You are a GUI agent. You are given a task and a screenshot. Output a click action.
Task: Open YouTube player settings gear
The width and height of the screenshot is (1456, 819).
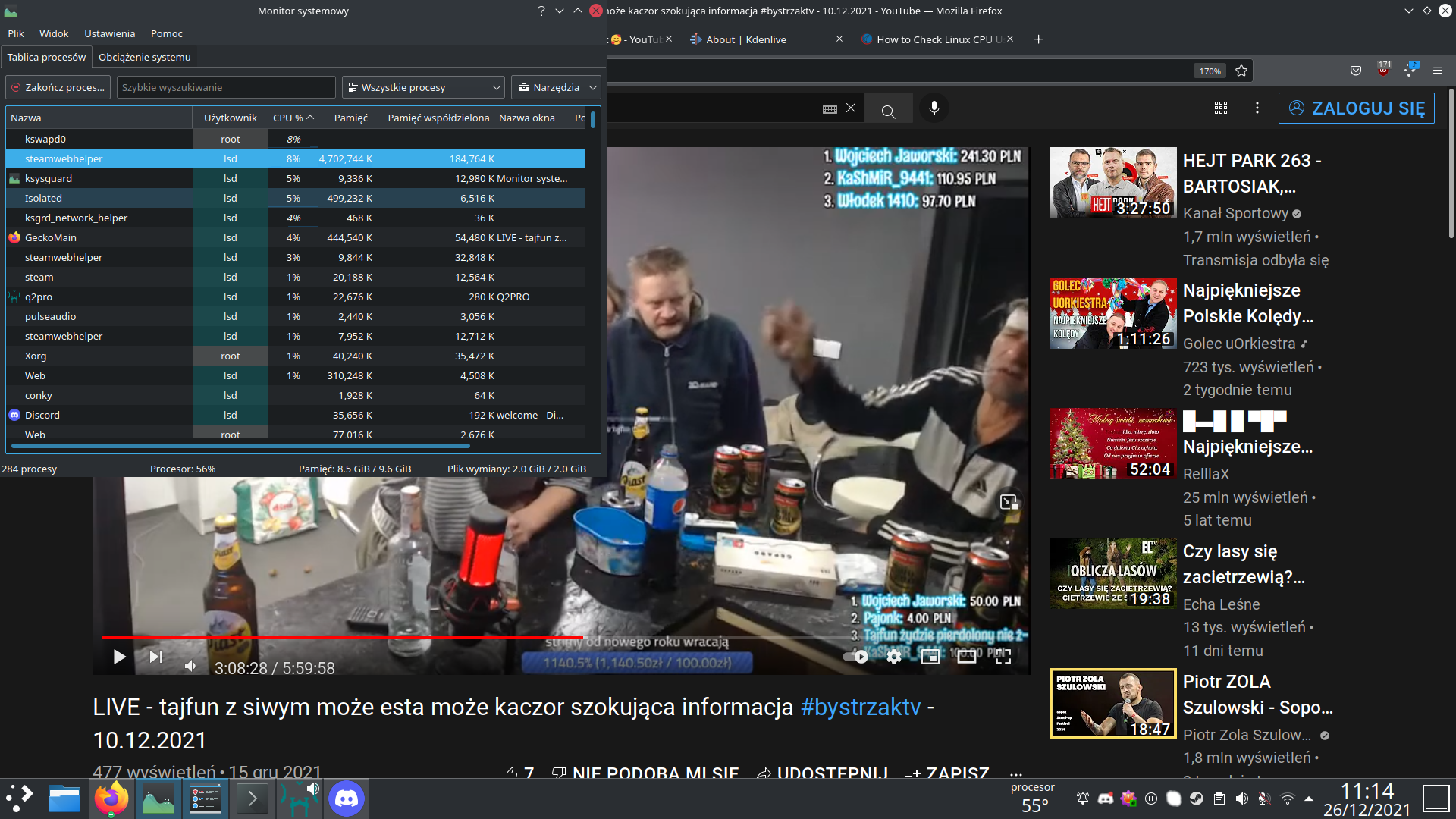pyautogui.click(x=894, y=657)
